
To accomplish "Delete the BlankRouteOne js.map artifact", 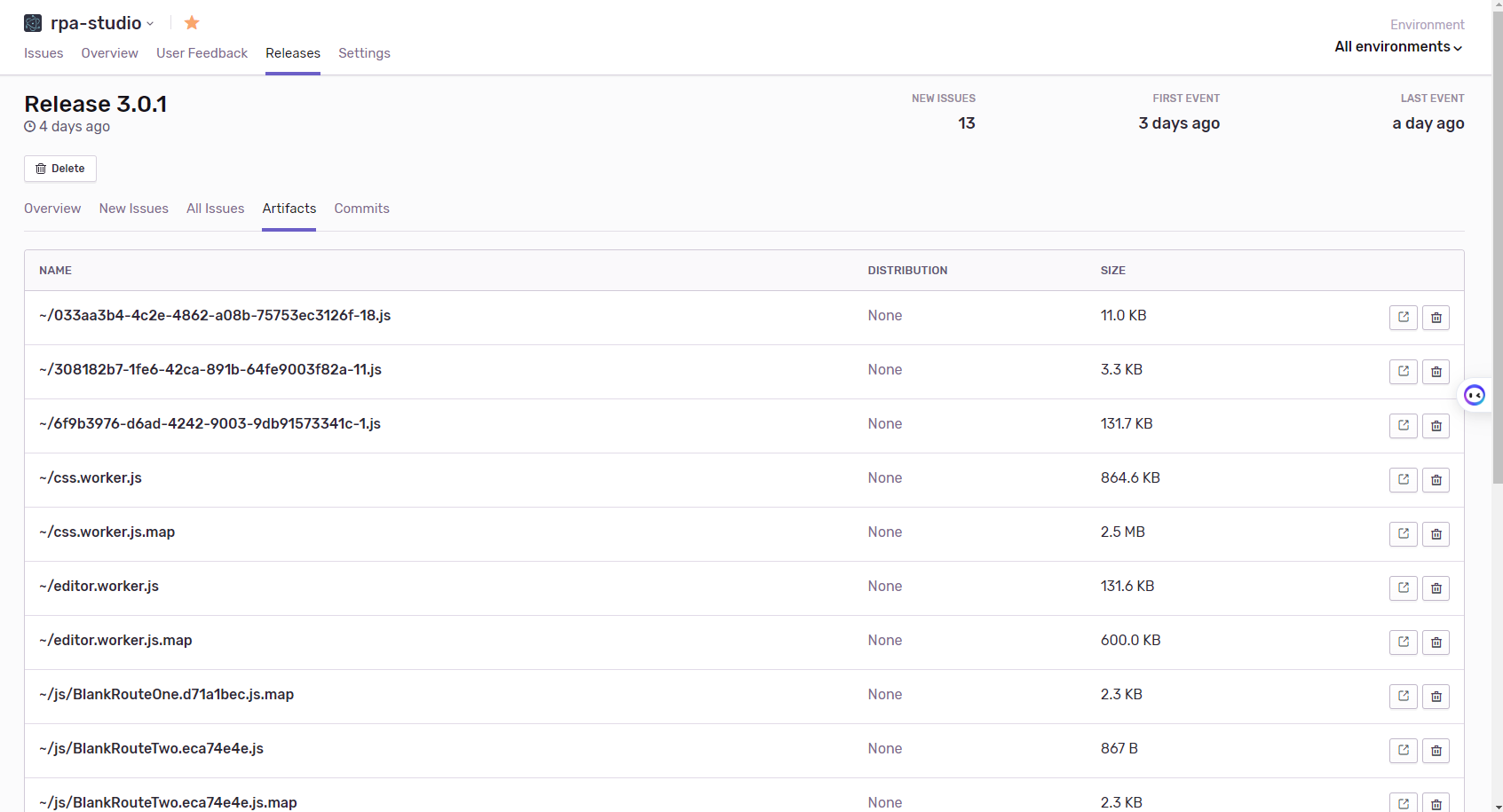I will (1436, 697).
